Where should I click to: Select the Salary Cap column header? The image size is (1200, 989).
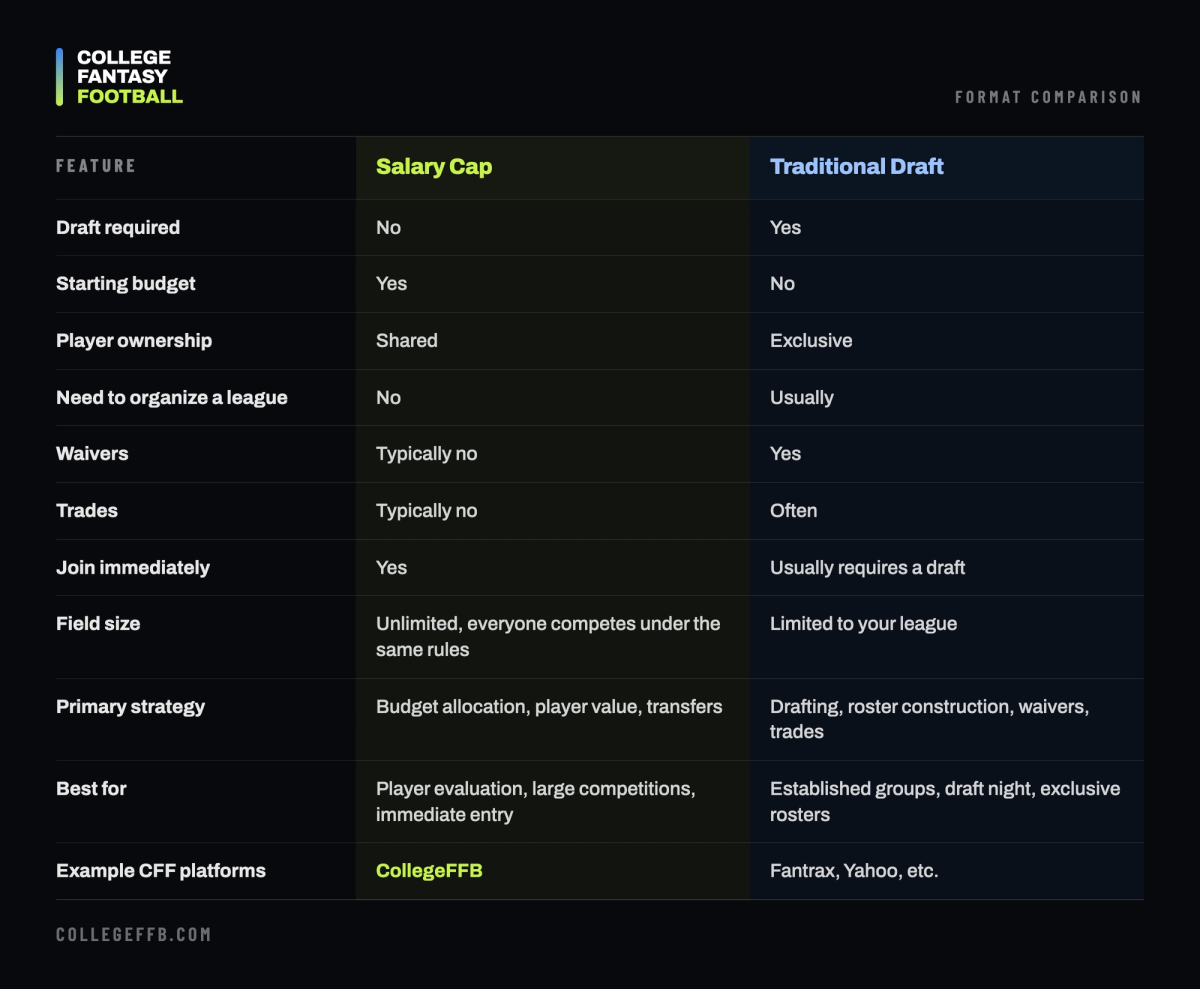(x=434, y=167)
